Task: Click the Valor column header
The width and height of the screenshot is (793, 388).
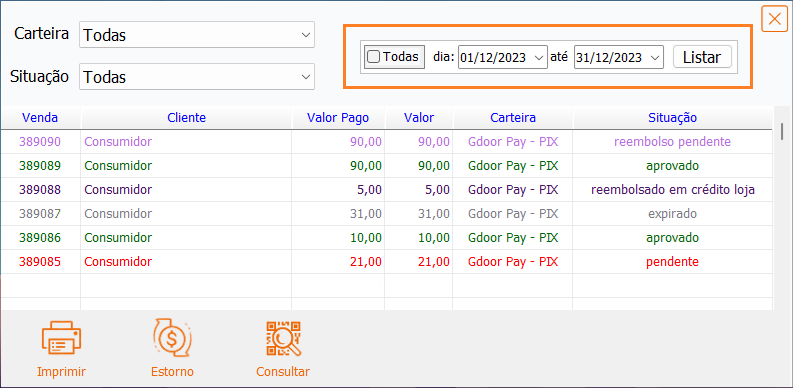Action: pyautogui.click(x=419, y=118)
